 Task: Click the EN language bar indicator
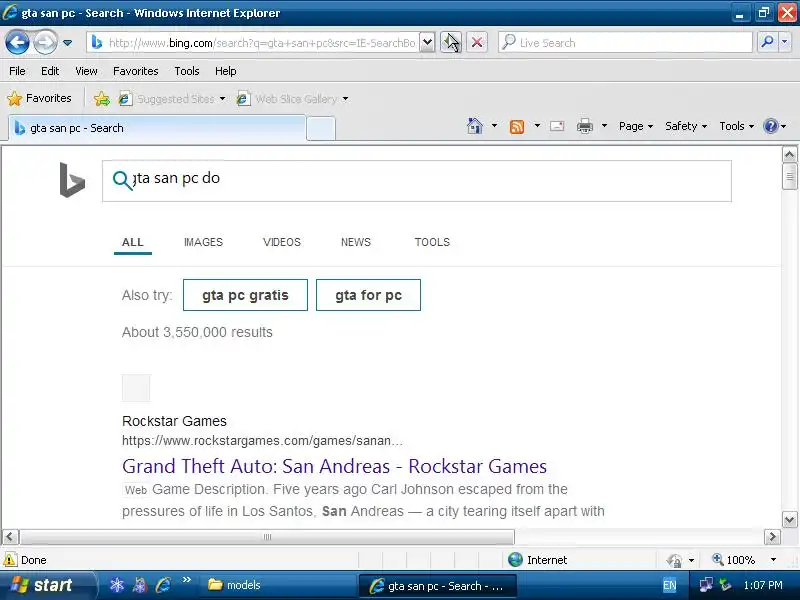(x=670, y=586)
